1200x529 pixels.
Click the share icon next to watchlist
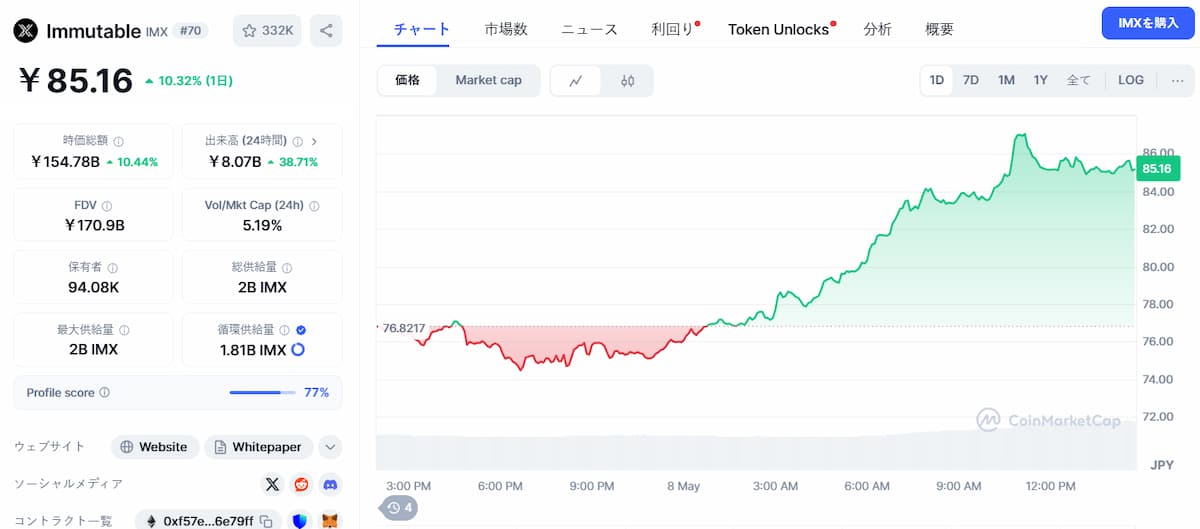[326, 31]
